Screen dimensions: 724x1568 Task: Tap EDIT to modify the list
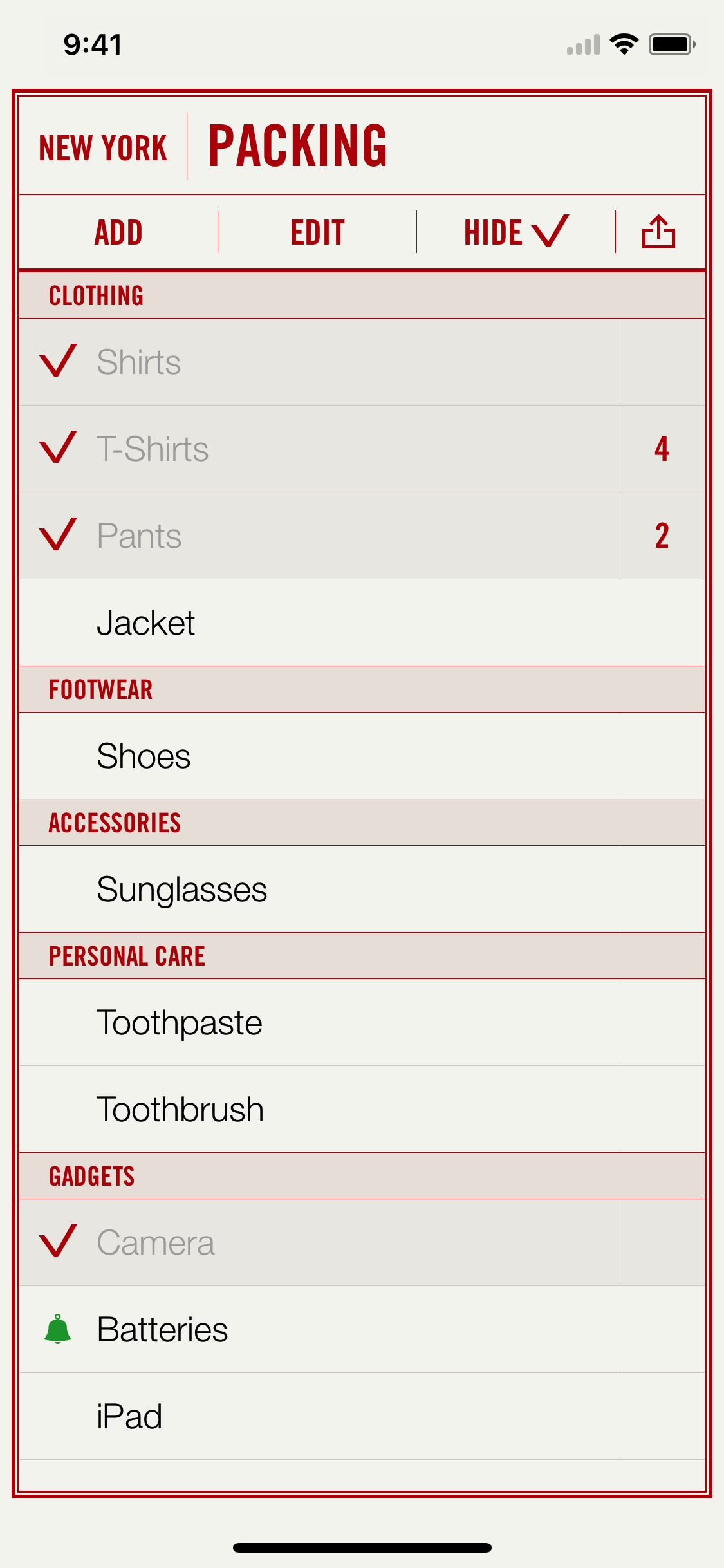(x=317, y=232)
